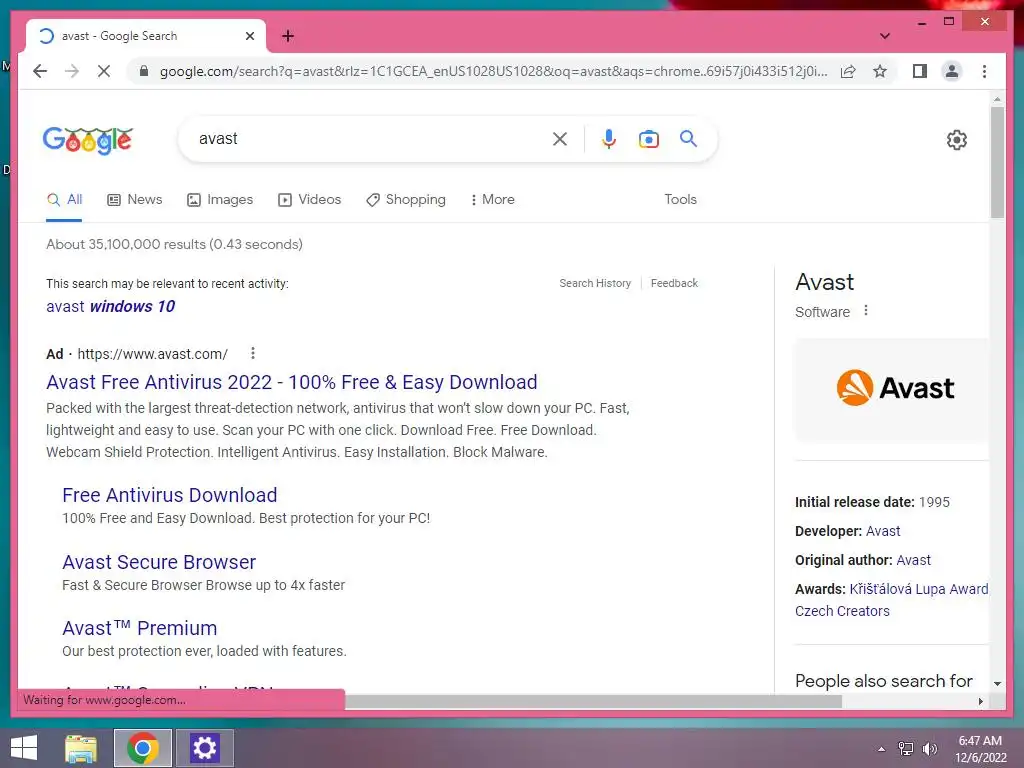Clear the search box text

tap(560, 138)
